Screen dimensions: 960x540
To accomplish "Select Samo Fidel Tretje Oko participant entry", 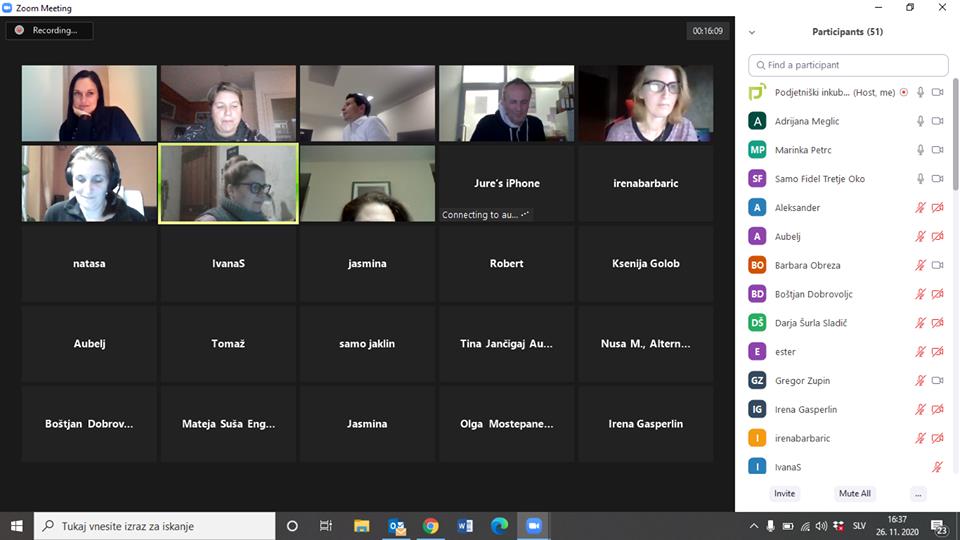I will (820, 179).
